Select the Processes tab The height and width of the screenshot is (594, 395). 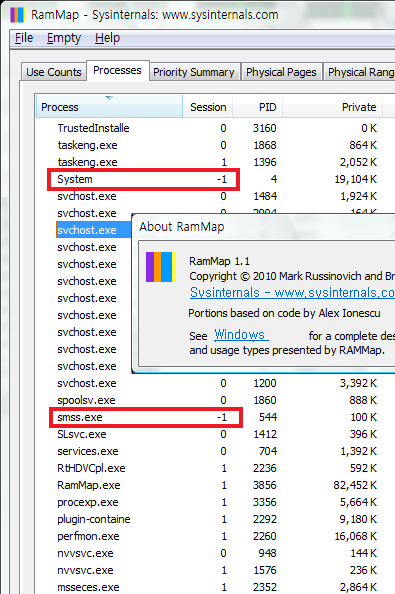click(117, 70)
